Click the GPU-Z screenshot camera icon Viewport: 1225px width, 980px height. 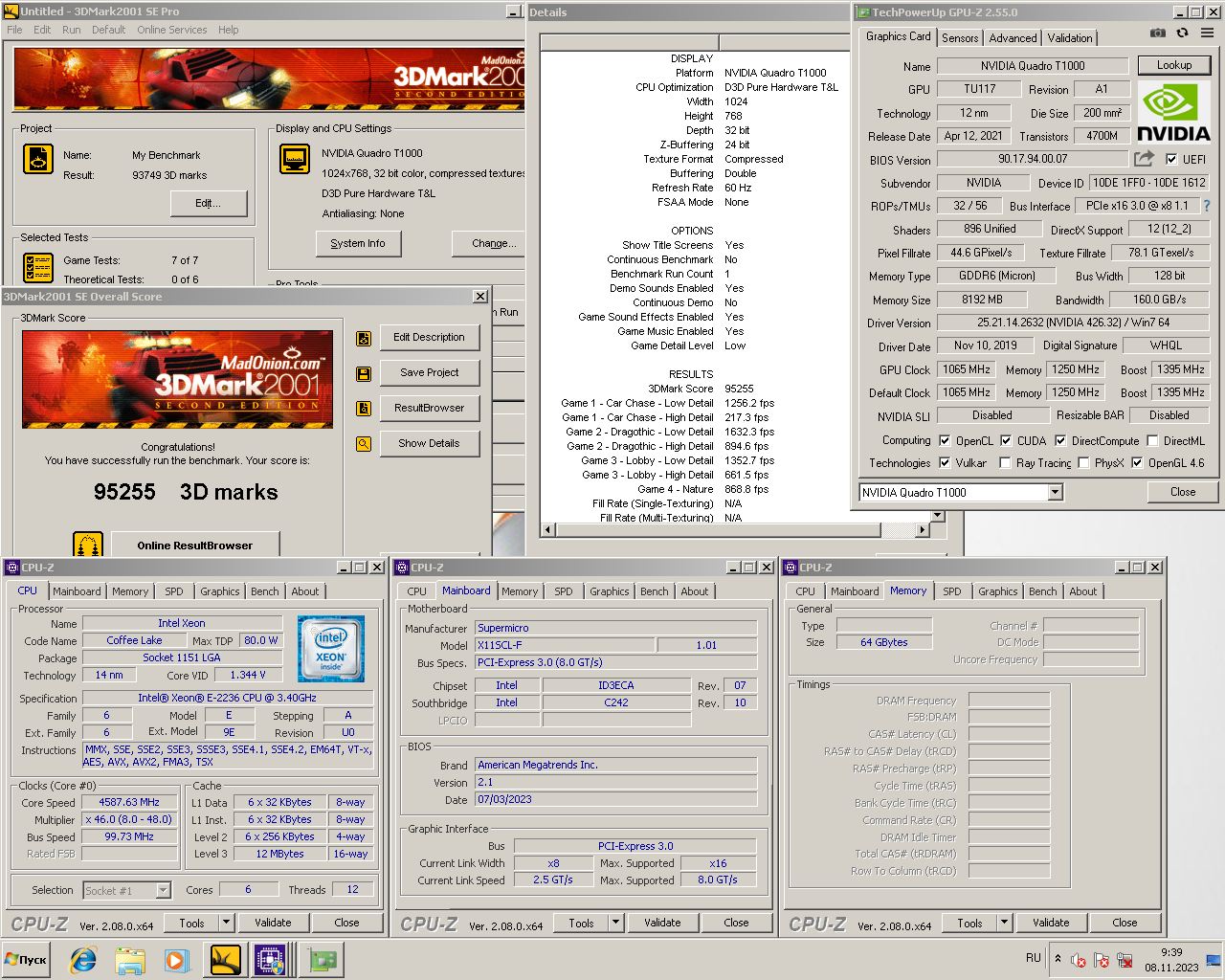point(1157,33)
